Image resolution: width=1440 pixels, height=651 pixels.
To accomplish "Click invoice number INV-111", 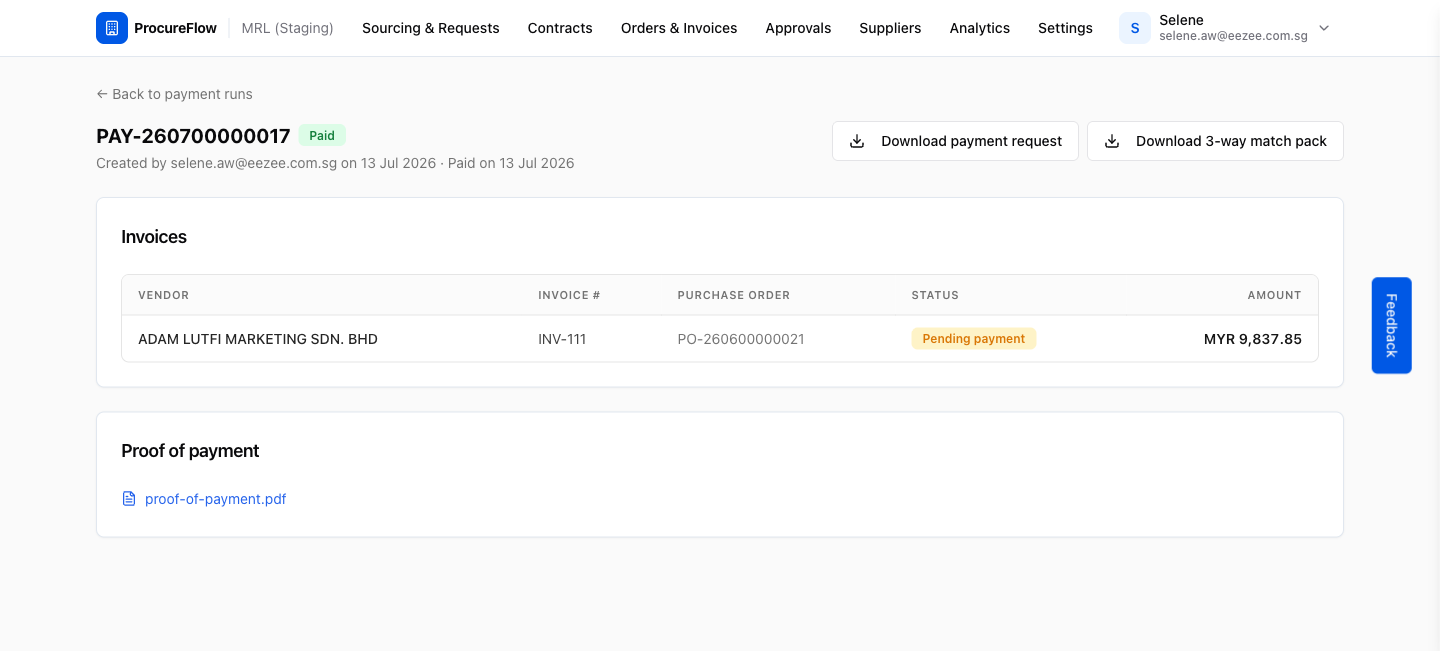I will click(562, 339).
